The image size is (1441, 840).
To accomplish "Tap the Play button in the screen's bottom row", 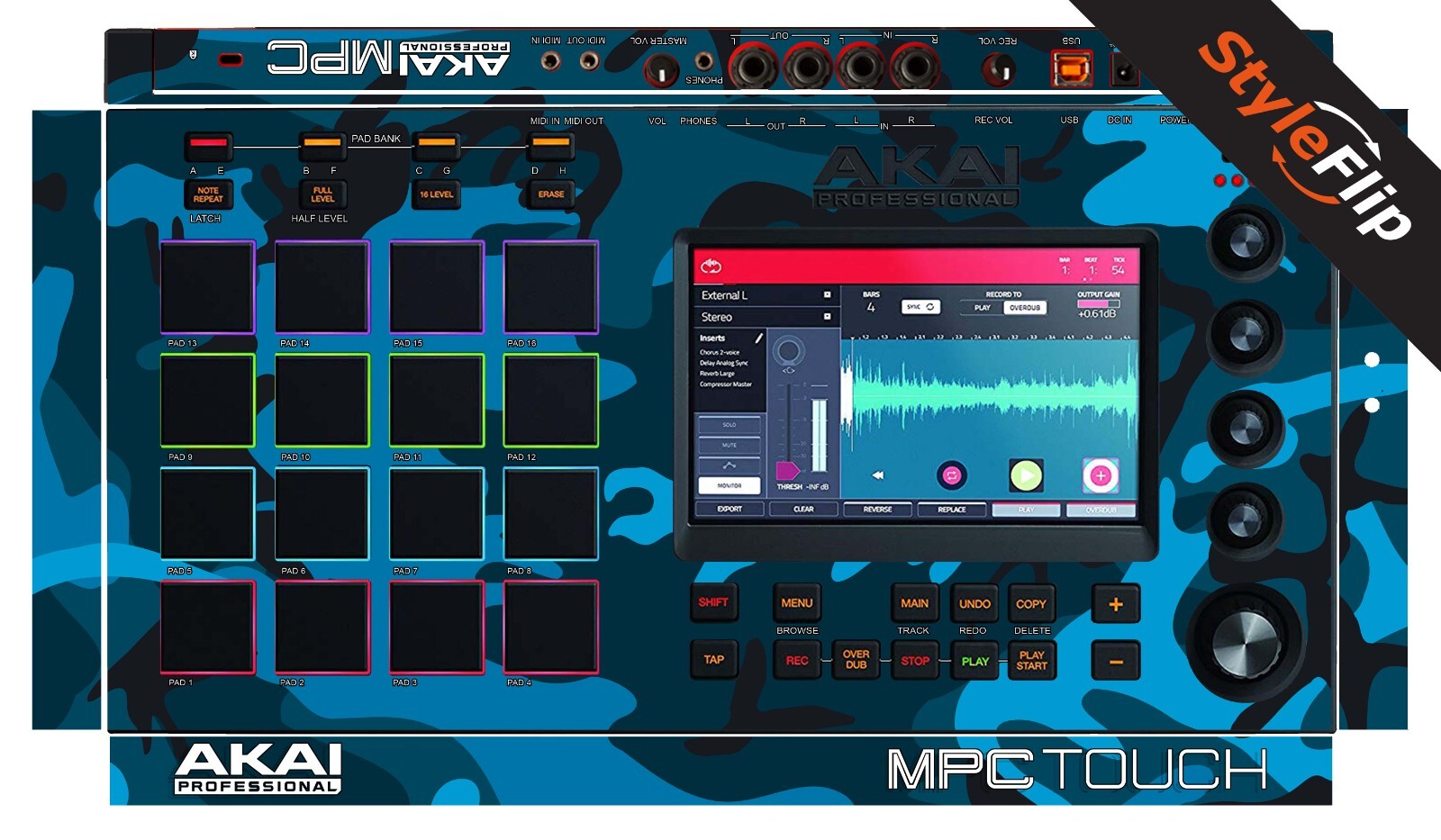I will 1026,510.
